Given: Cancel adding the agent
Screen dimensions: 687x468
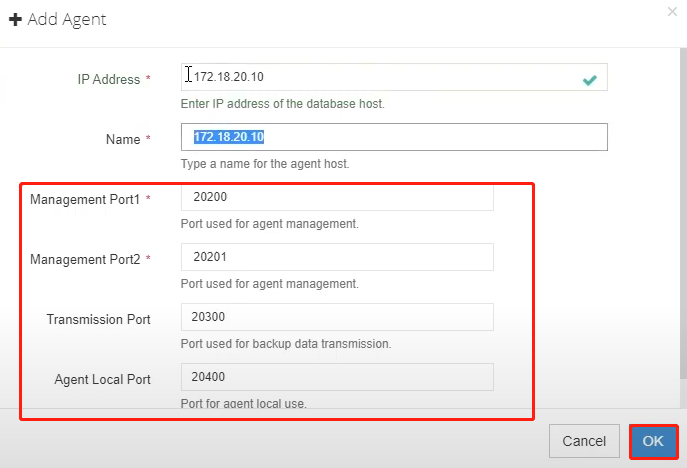Looking at the screenshot, I should pos(584,441).
